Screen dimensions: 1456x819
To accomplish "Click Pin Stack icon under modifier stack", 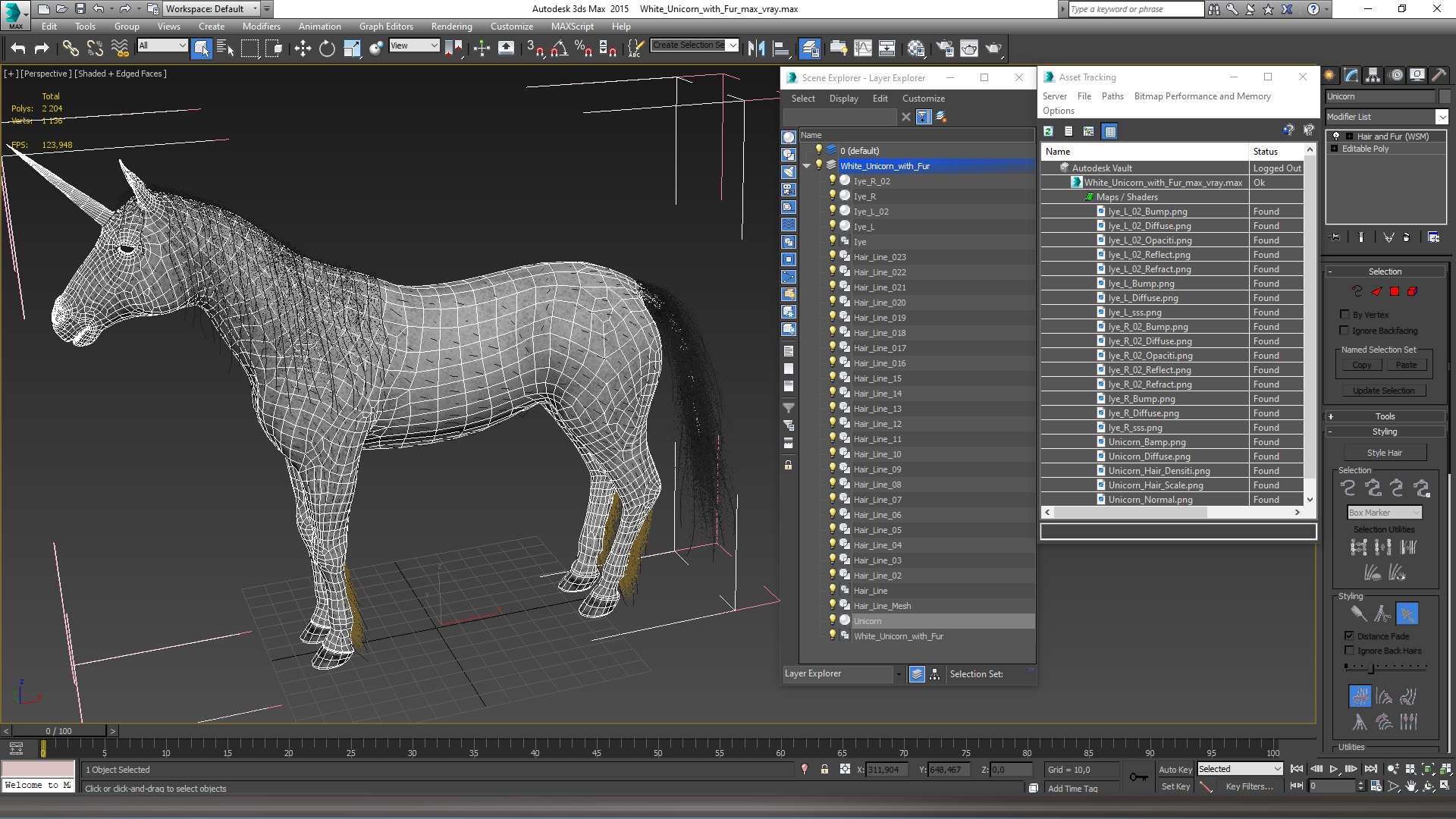I will click(x=1335, y=237).
